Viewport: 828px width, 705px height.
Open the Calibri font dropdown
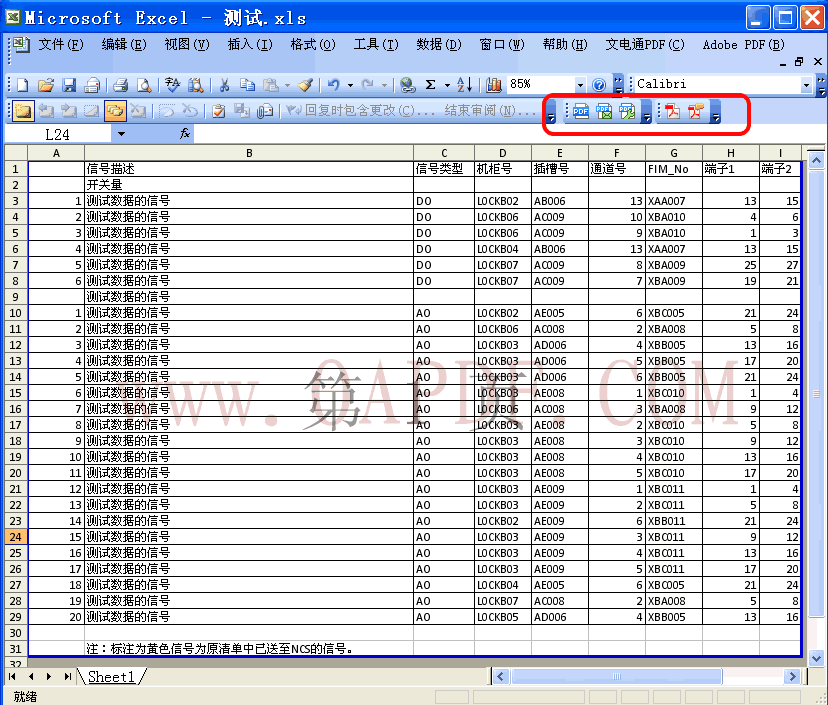pyautogui.click(x=806, y=84)
